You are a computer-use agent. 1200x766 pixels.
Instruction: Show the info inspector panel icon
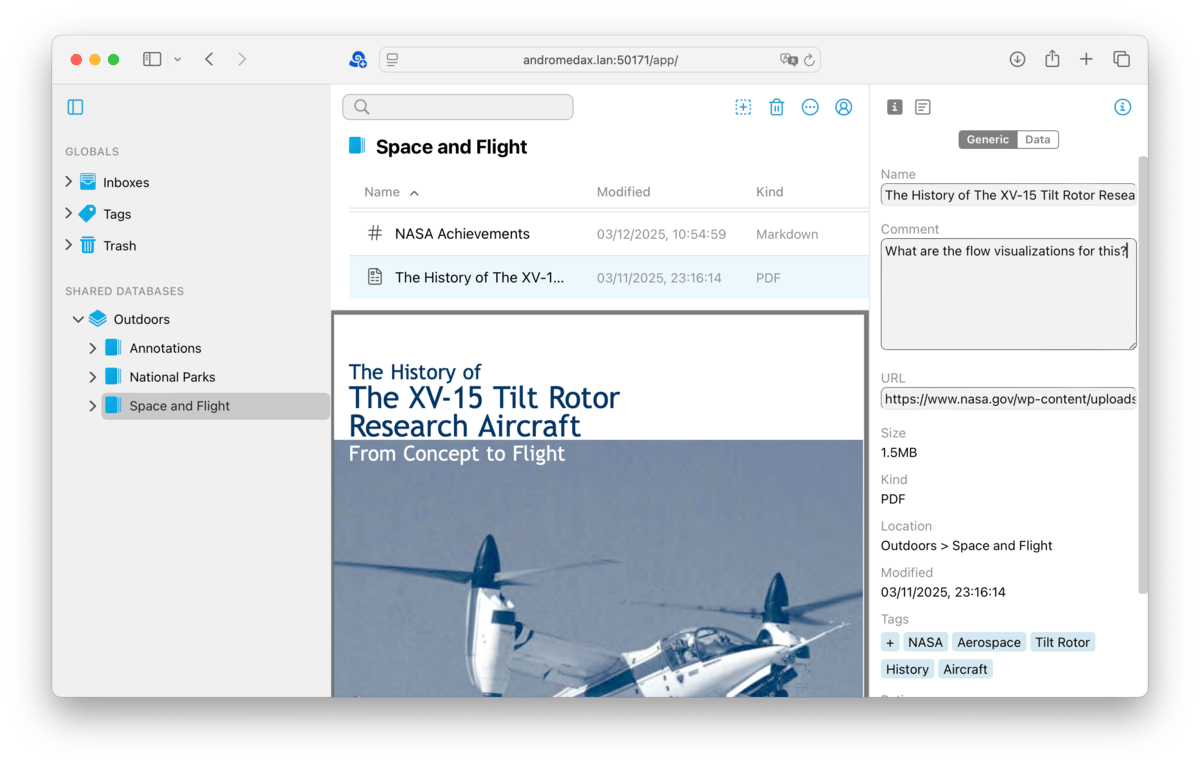(895, 107)
